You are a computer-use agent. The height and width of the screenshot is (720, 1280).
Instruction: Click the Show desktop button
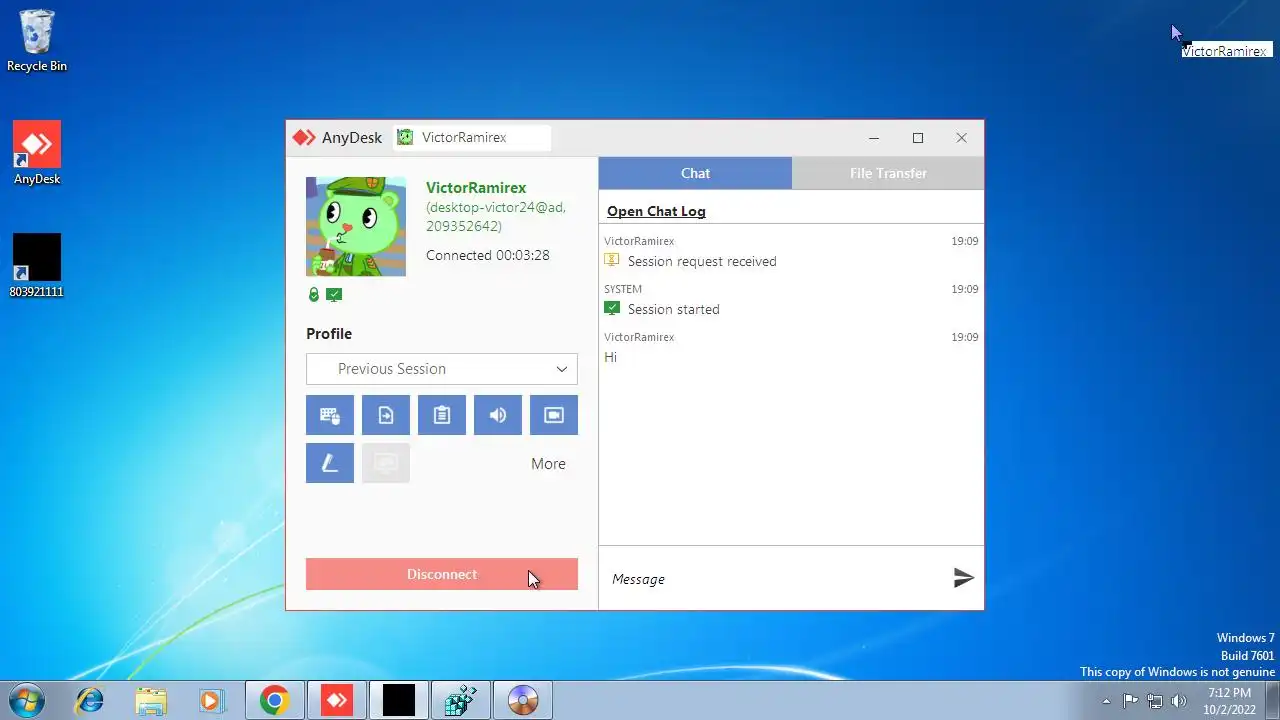pyautogui.click(x=1272, y=700)
